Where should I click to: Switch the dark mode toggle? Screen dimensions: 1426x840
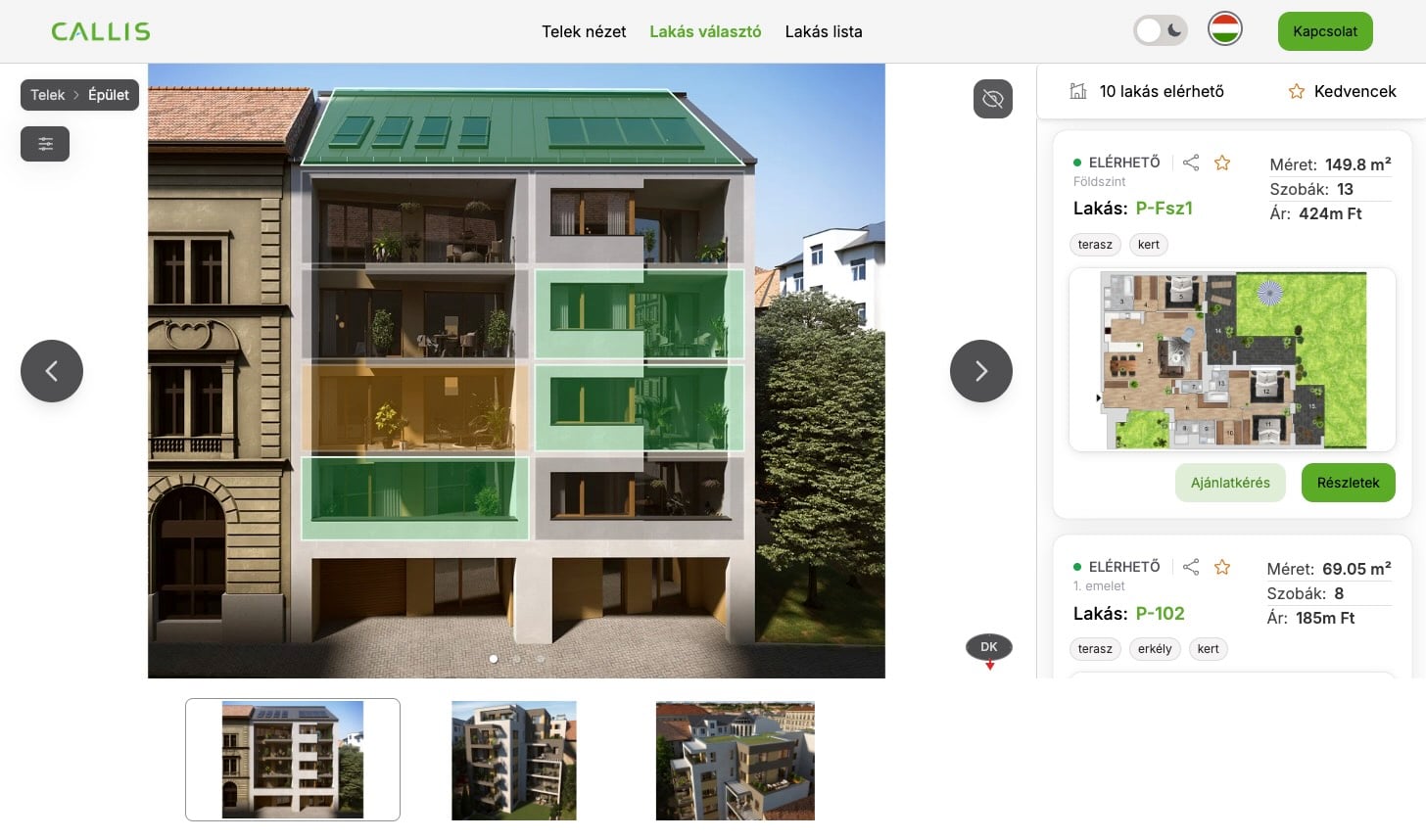pyautogui.click(x=1161, y=30)
